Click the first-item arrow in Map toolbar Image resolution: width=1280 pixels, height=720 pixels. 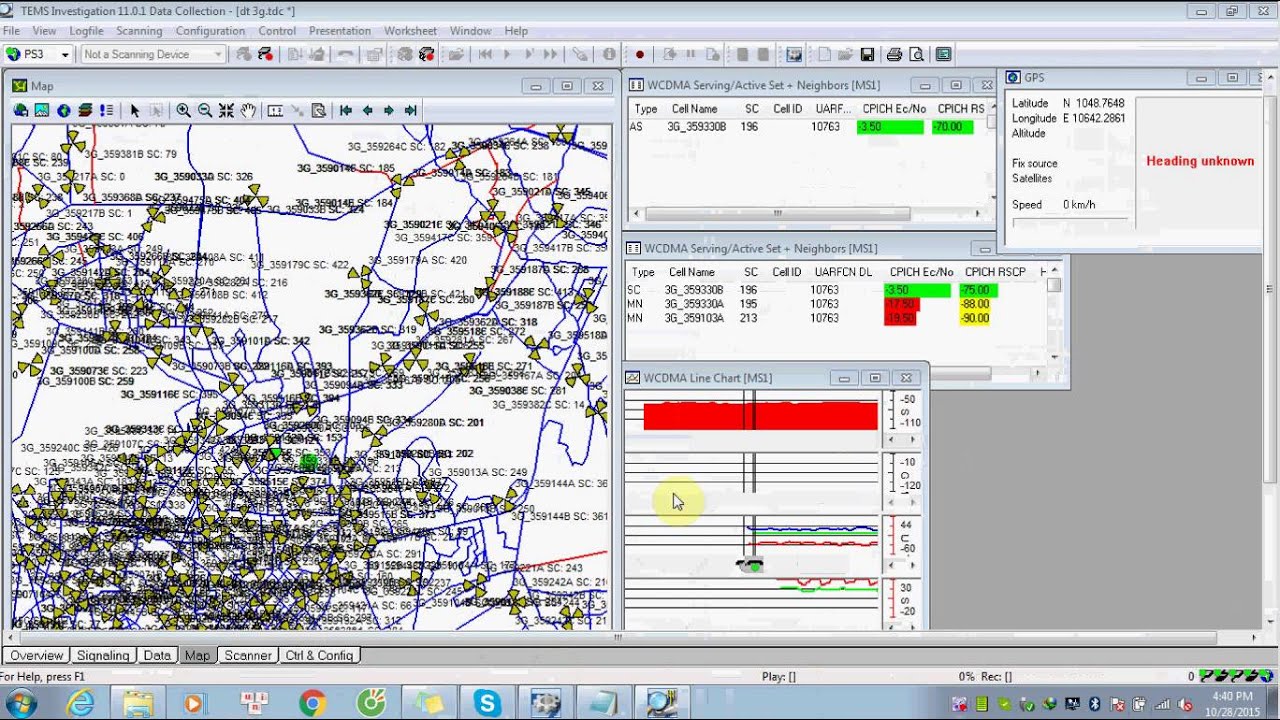(x=346, y=110)
